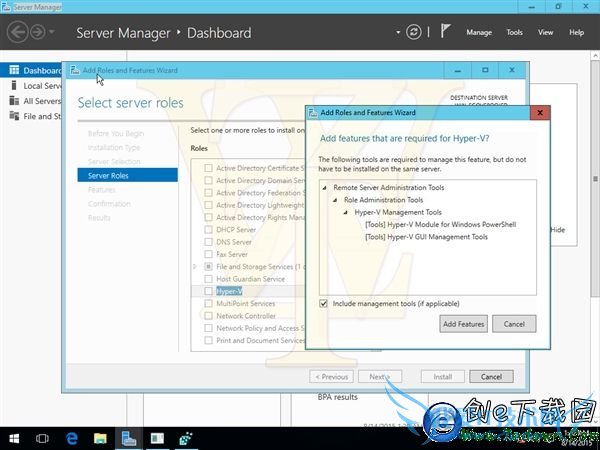
Task: Open the notifications flag
Action: 445,31
